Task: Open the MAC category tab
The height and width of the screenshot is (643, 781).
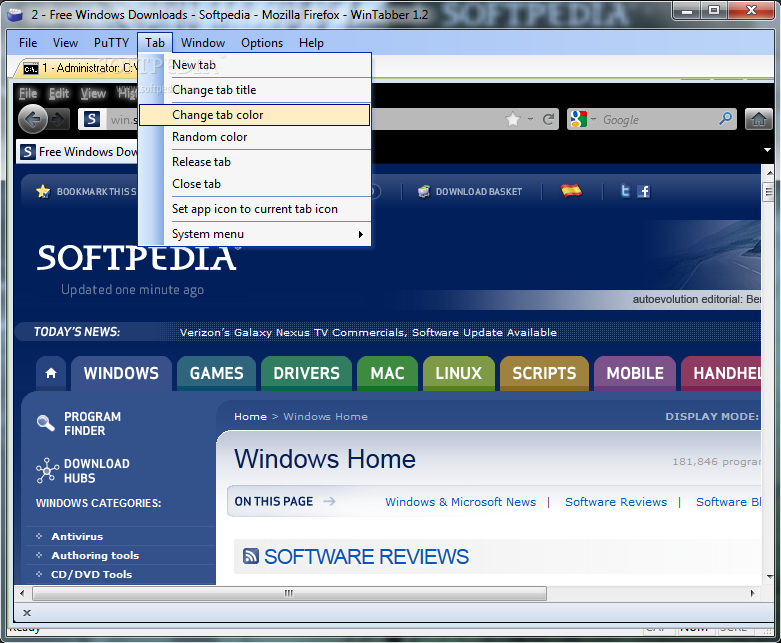Action: tap(387, 373)
